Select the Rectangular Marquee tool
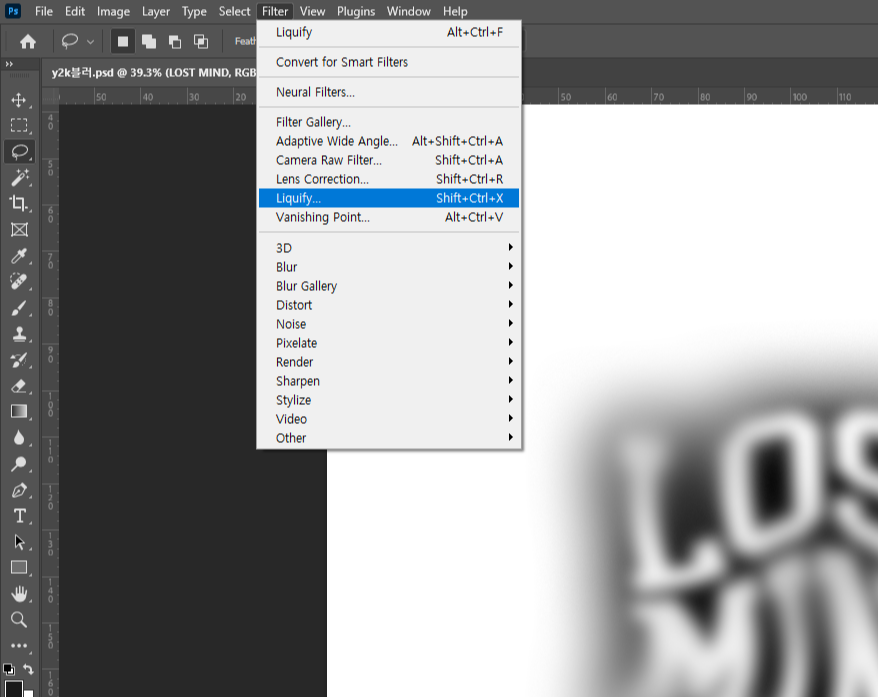This screenshot has height=697, width=878. [x=19, y=125]
